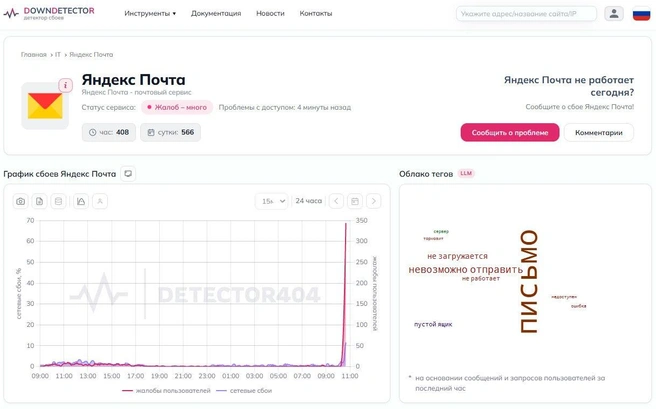Go to previous chart period arrow
The image size is (656, 409).
click(336, 202)
